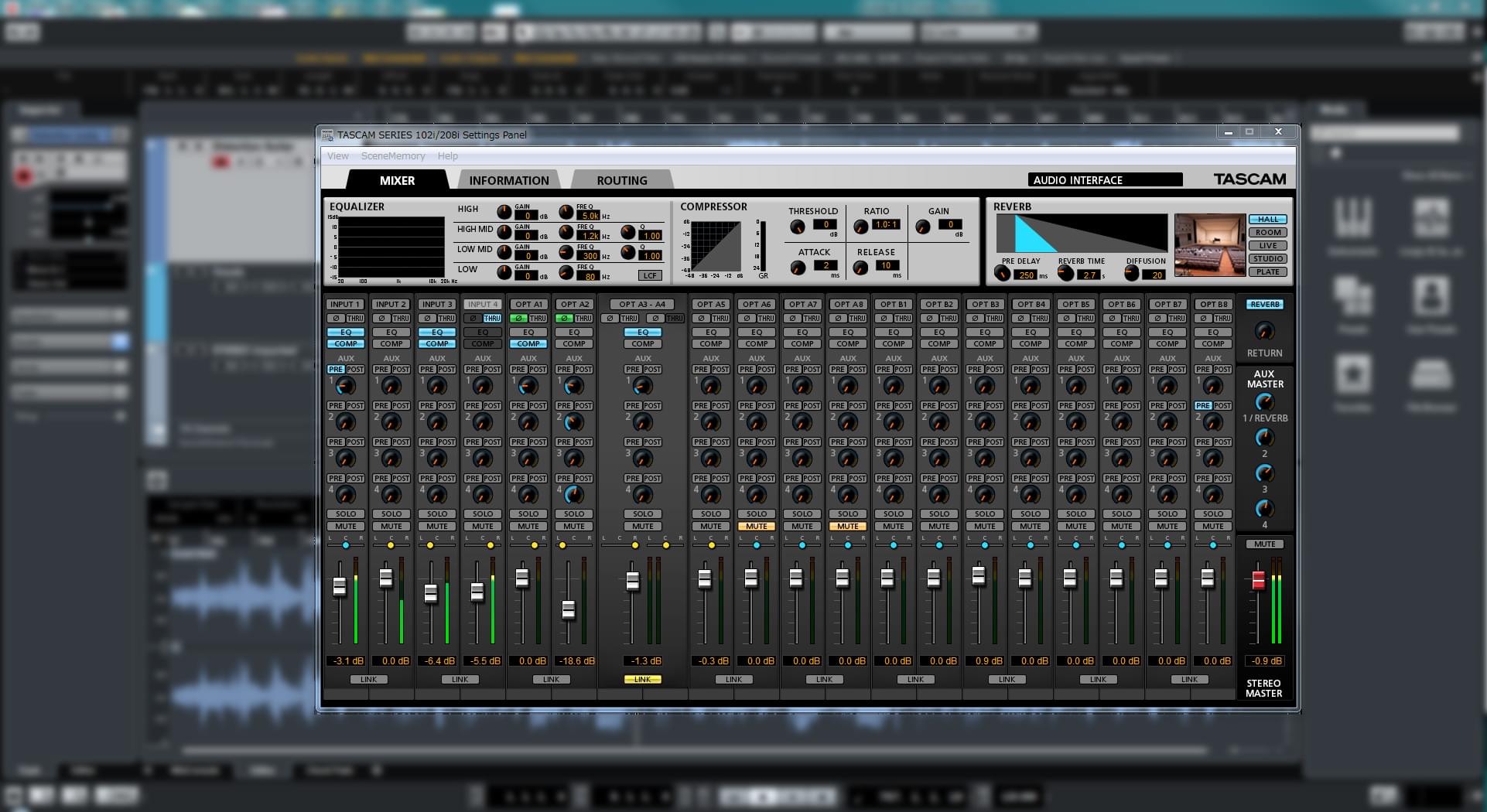Click OPT A2 AUX 2 send knob

pyautogui.click(x=574, y=422)
